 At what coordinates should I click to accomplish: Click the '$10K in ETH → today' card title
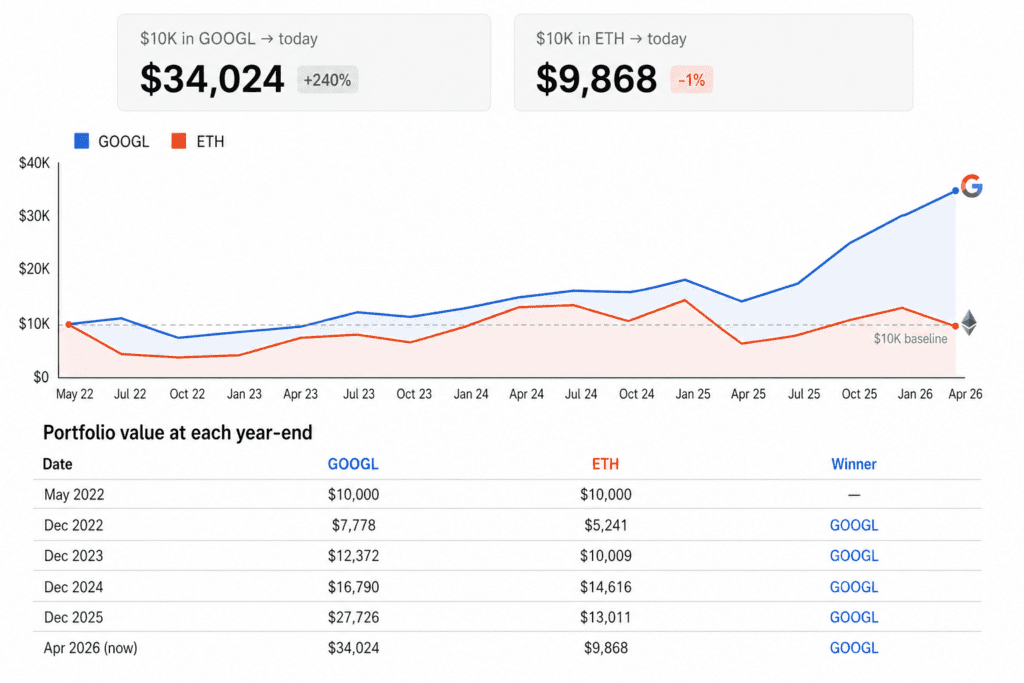(x=611, y=39)
